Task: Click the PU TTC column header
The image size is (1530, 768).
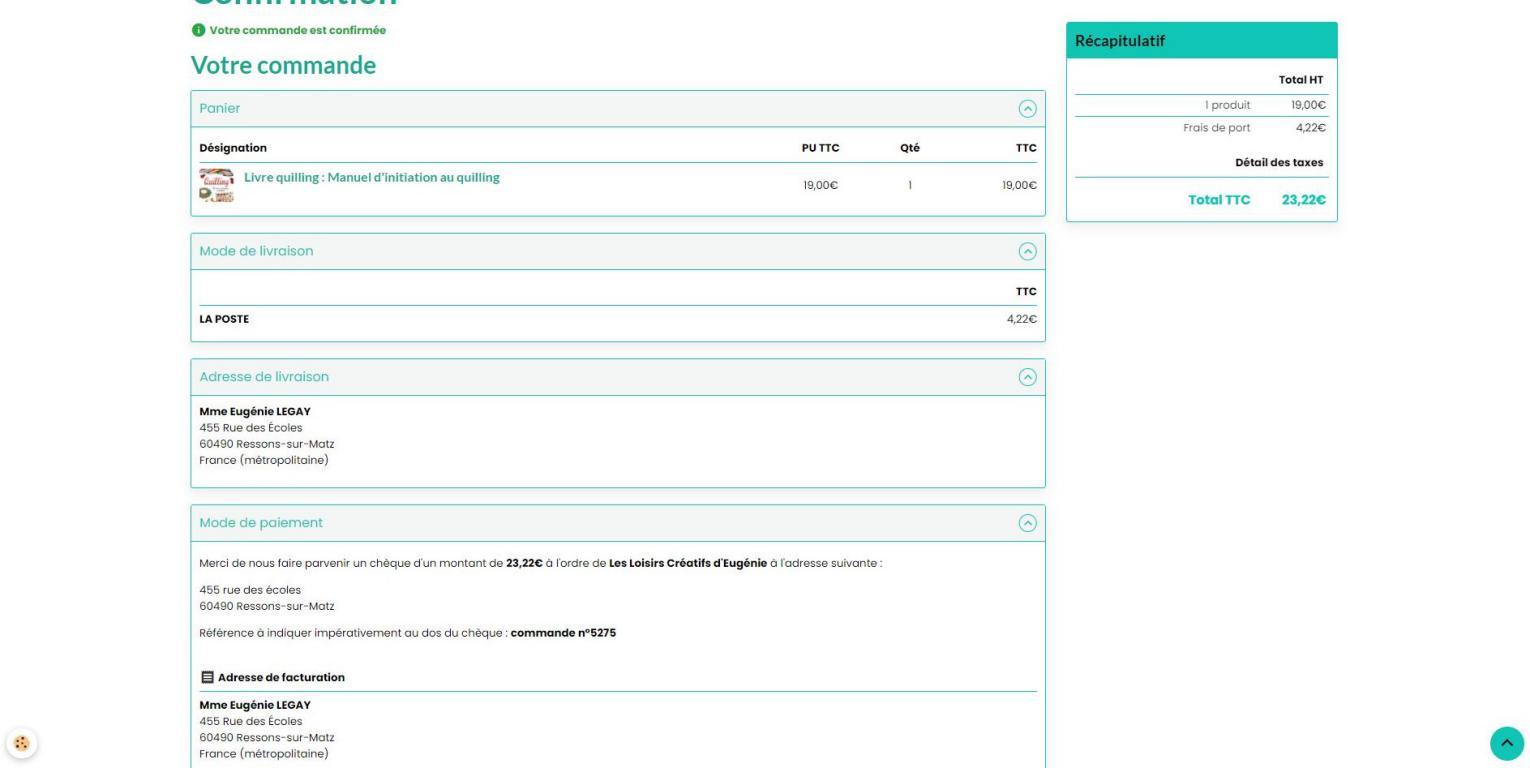Action: click(821, 148)
